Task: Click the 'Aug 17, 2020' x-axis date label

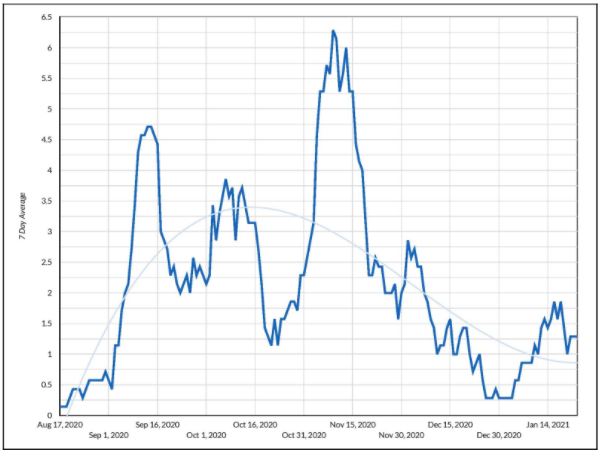Action: point(60,425)
